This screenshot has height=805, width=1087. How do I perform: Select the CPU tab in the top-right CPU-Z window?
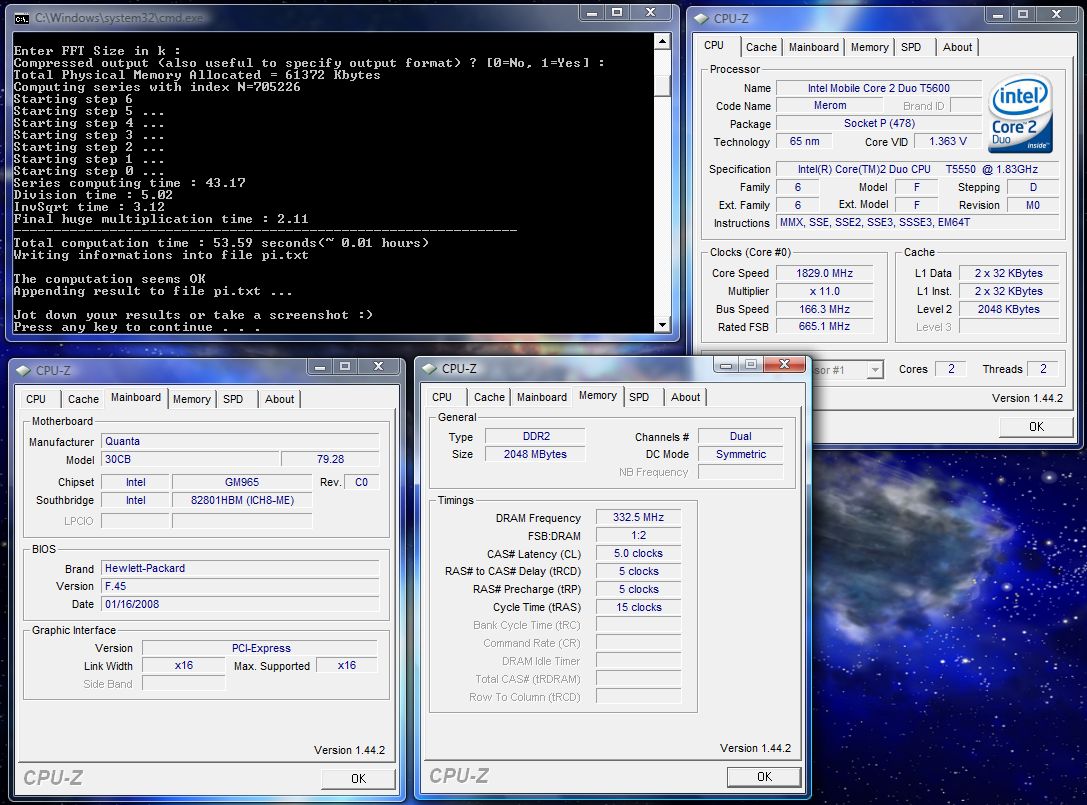[714, 45]
